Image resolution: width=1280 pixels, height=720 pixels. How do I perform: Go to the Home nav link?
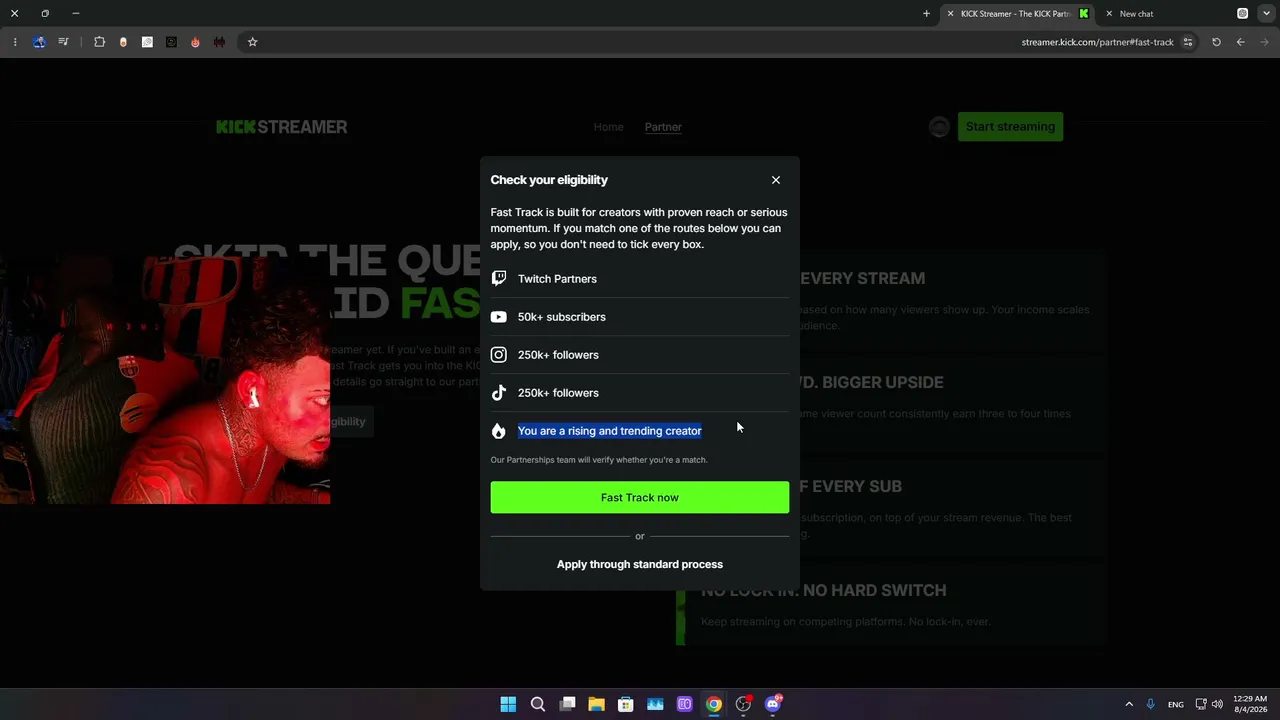[608, 127]
